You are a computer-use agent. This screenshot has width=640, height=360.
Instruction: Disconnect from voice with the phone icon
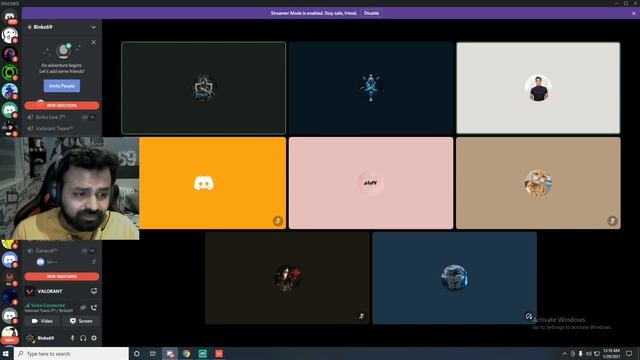[x=94, y=307]
